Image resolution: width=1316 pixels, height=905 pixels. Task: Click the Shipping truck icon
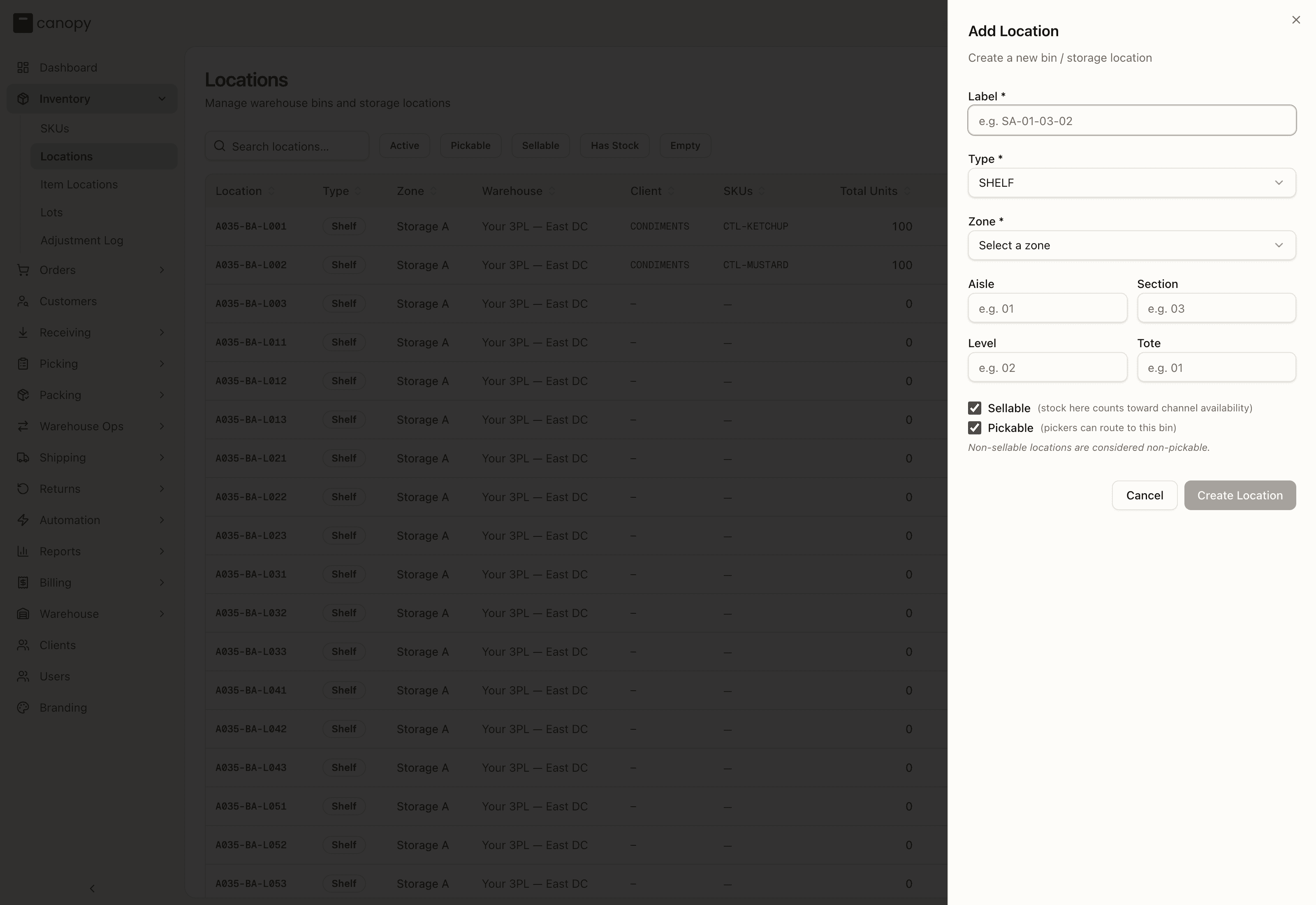point(23,457)
